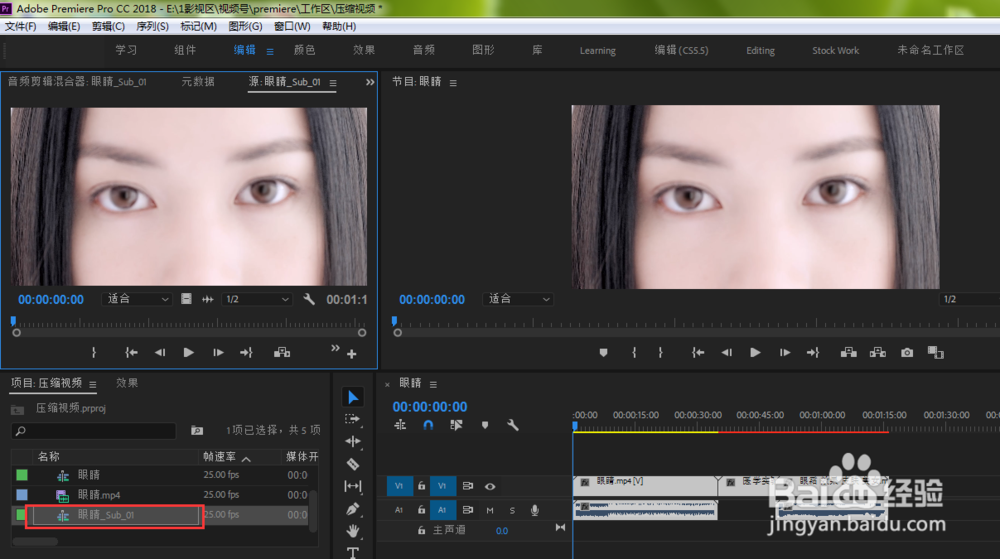The image size is (1000, 559).
Task: Open source monitor zoom level dropdown
Action: tap(136, 299)
